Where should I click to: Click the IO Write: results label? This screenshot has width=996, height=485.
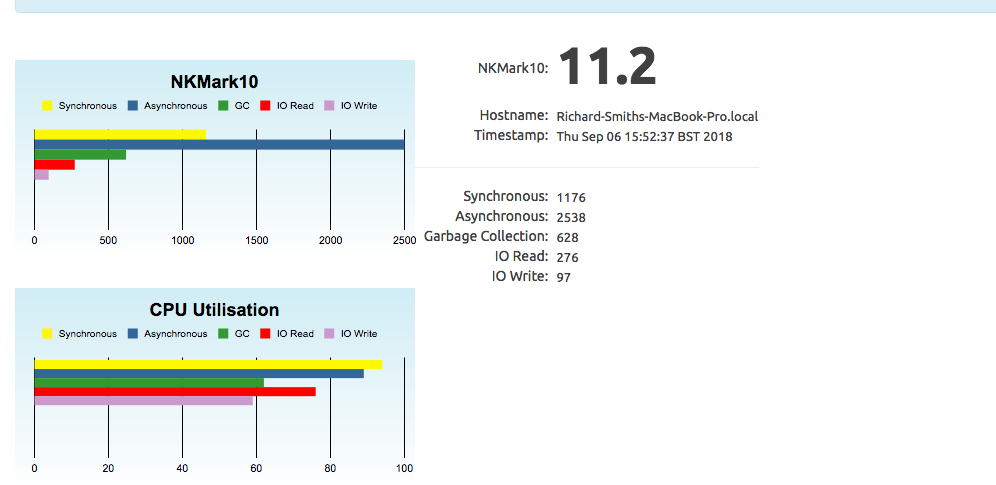point(520,276)
